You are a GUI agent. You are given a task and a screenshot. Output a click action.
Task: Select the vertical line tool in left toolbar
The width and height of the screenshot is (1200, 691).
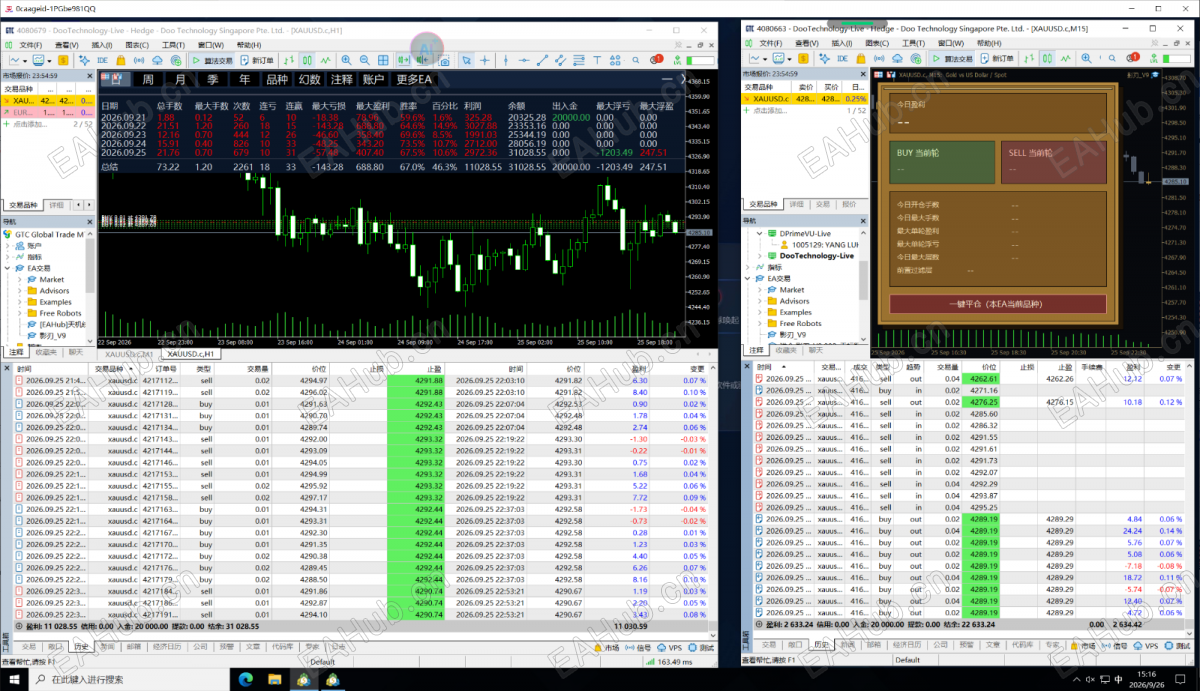pos(506,60)
